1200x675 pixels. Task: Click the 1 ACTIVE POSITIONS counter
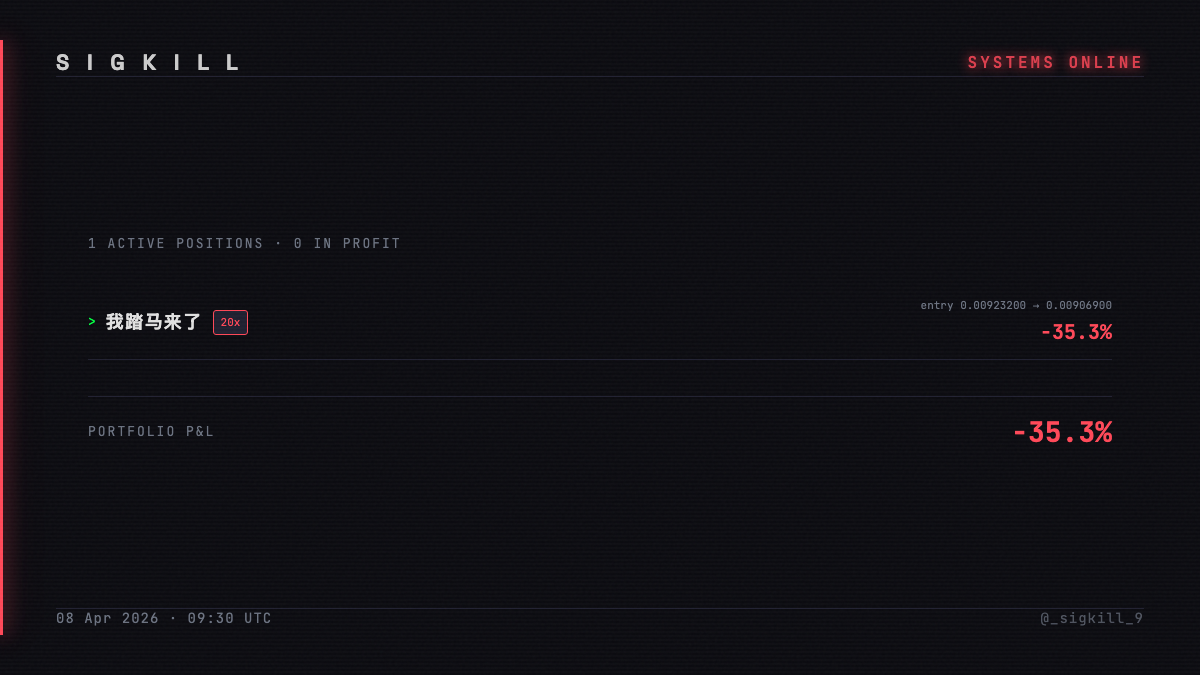click(176, 243)
